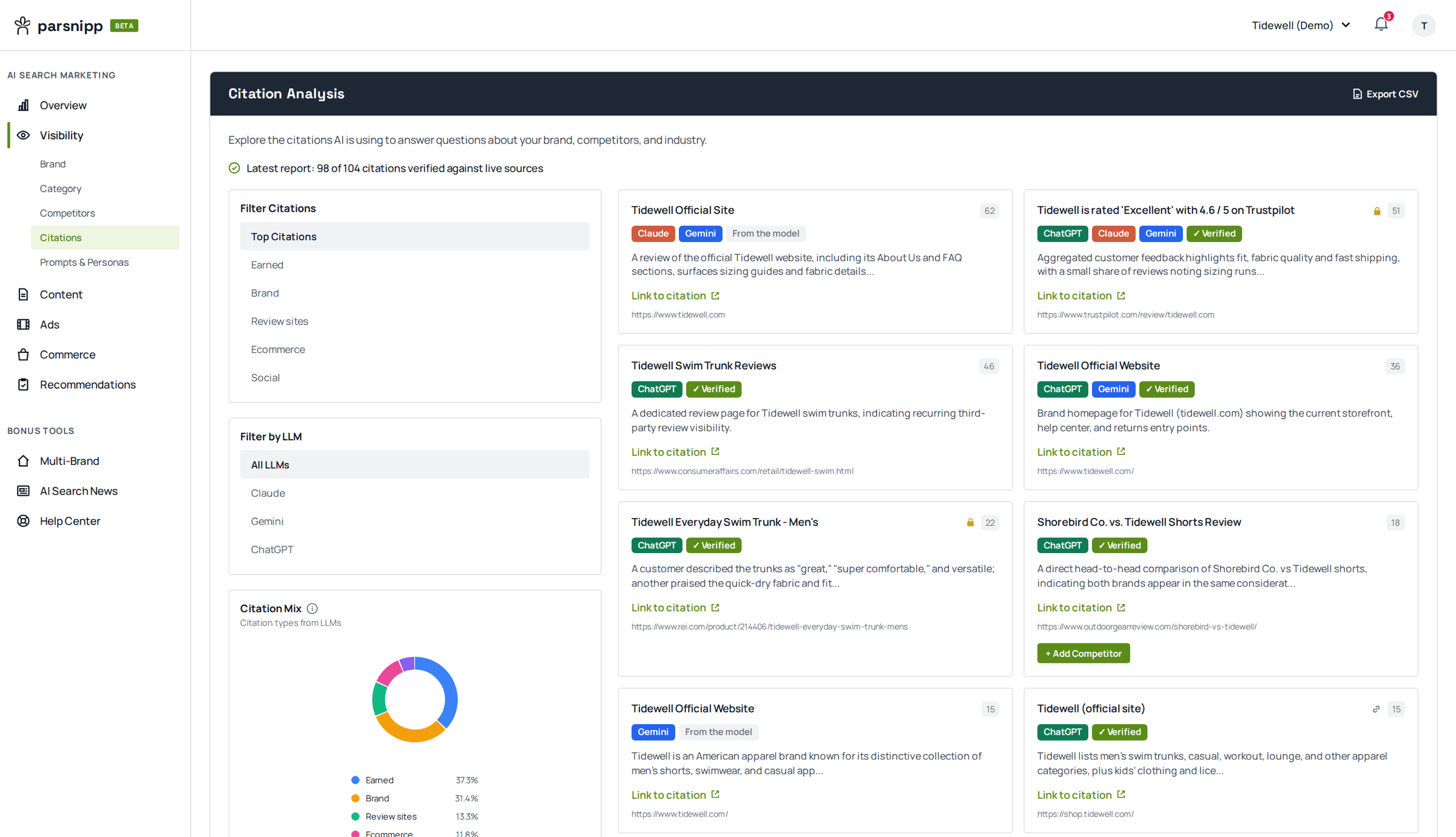Click the BETA badge next to parsnipp
The width and height of the screenshot is (1456, 837).
(124, 25)
